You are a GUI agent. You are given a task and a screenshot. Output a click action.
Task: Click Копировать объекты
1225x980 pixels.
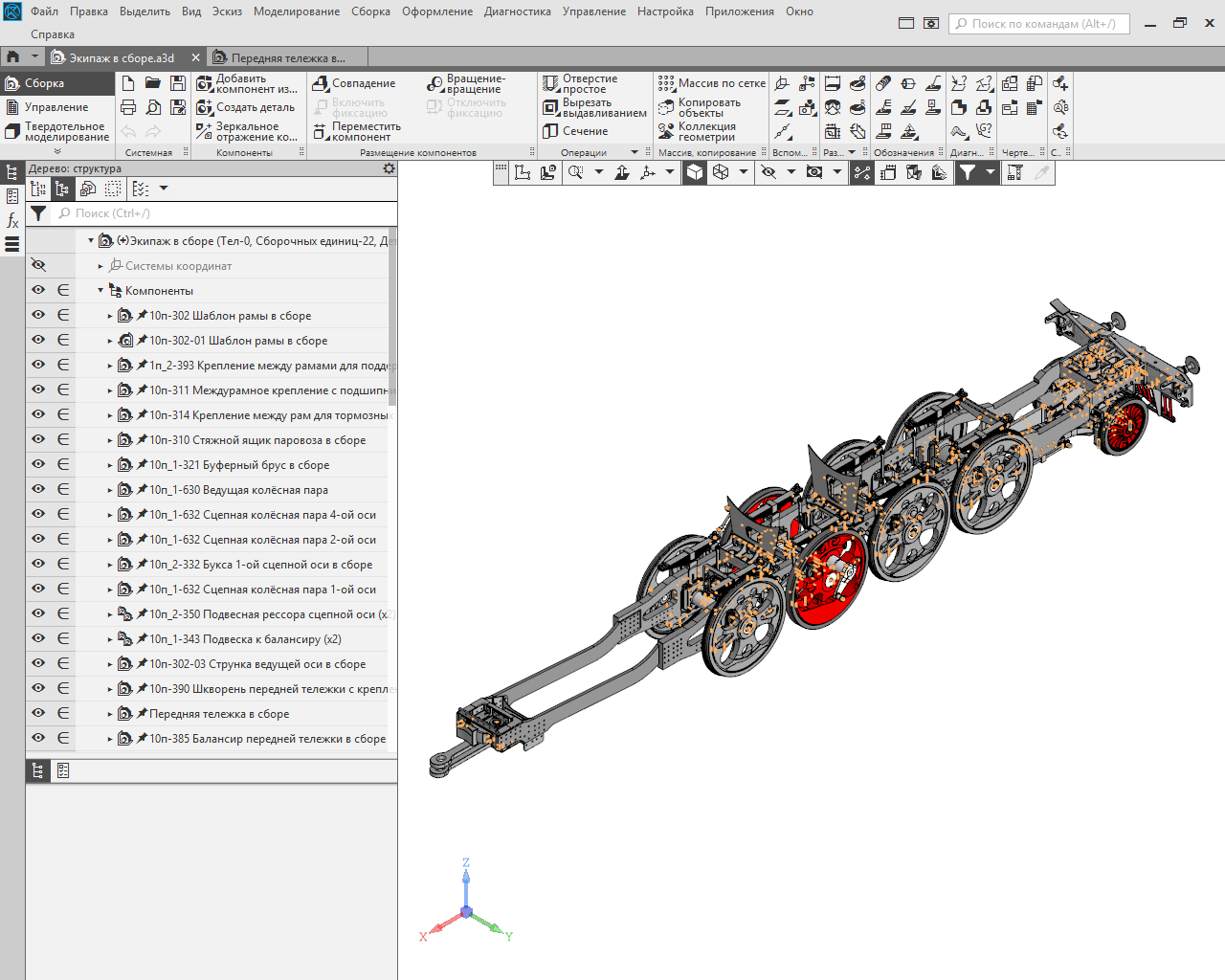(700, 107)
